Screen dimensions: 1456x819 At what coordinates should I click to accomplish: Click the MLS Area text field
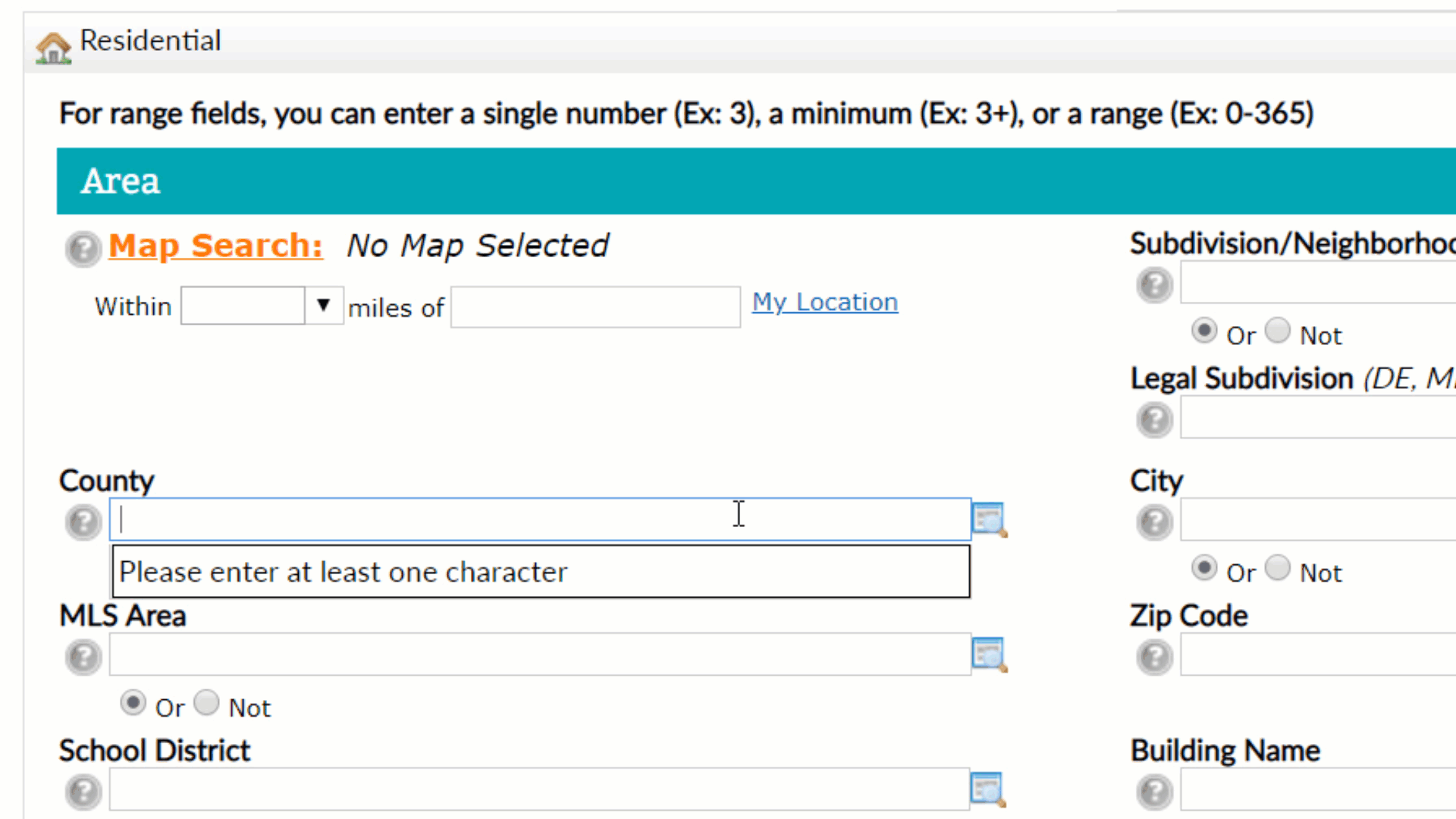point(539,654)
